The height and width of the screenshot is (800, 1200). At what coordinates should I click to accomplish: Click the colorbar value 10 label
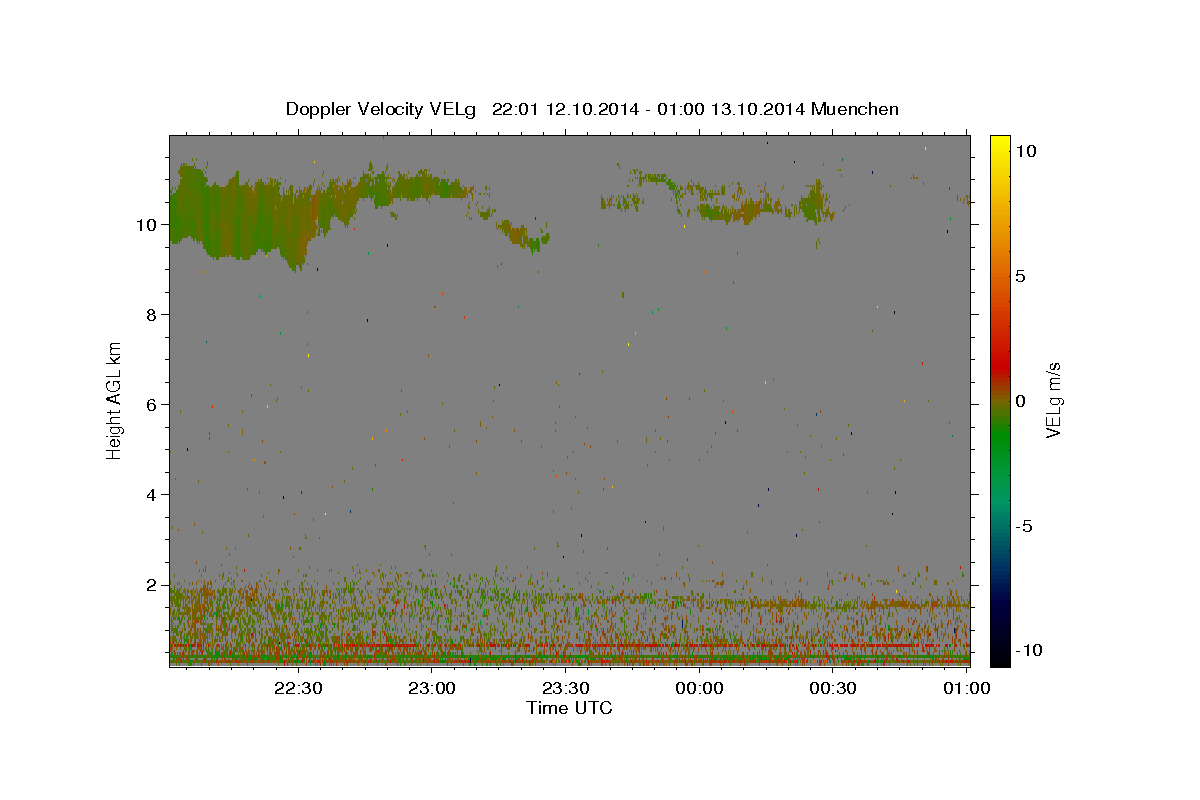1025,151
